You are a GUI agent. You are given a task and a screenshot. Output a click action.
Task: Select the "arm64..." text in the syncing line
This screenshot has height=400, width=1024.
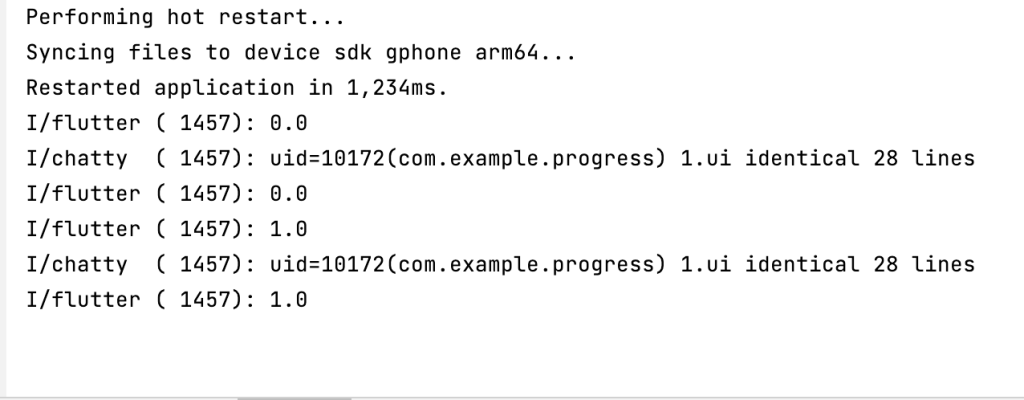point(526,53)
